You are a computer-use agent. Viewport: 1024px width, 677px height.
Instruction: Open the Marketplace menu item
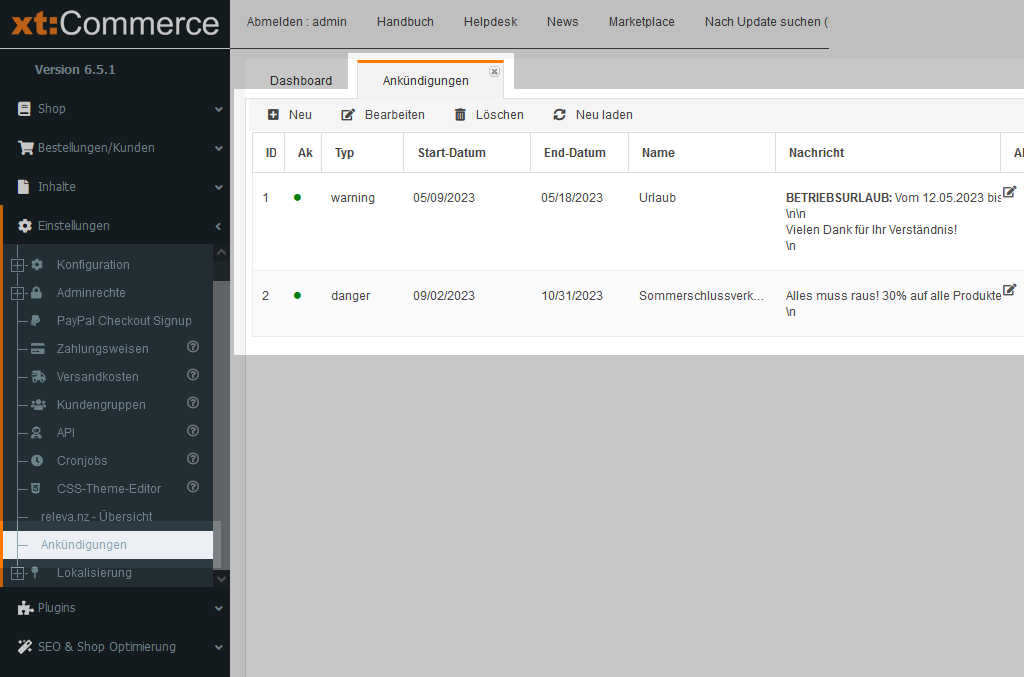641,22
